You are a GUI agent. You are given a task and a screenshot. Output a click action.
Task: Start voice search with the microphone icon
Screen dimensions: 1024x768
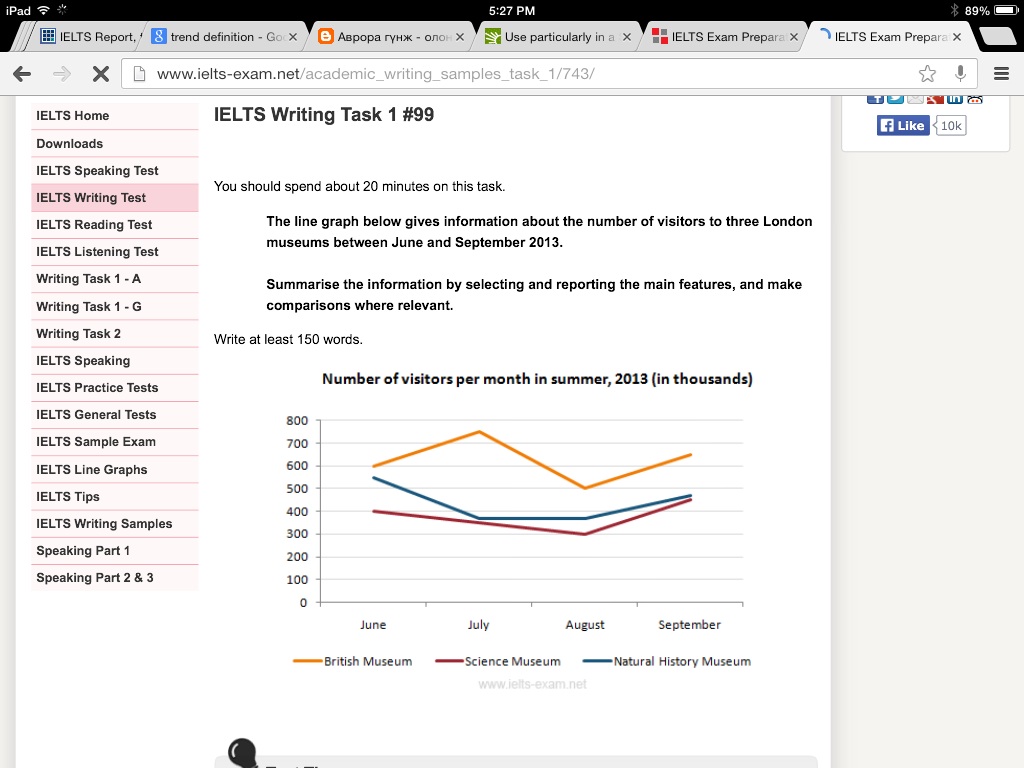click(x=960, y=74)
